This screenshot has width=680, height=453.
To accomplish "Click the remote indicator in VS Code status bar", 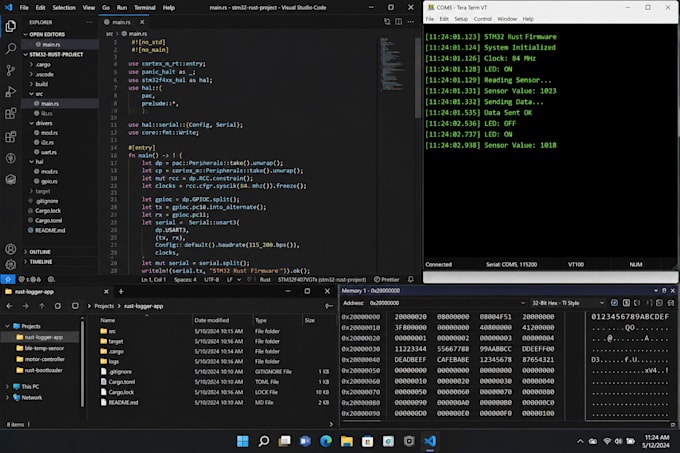I will pos(8,280).
